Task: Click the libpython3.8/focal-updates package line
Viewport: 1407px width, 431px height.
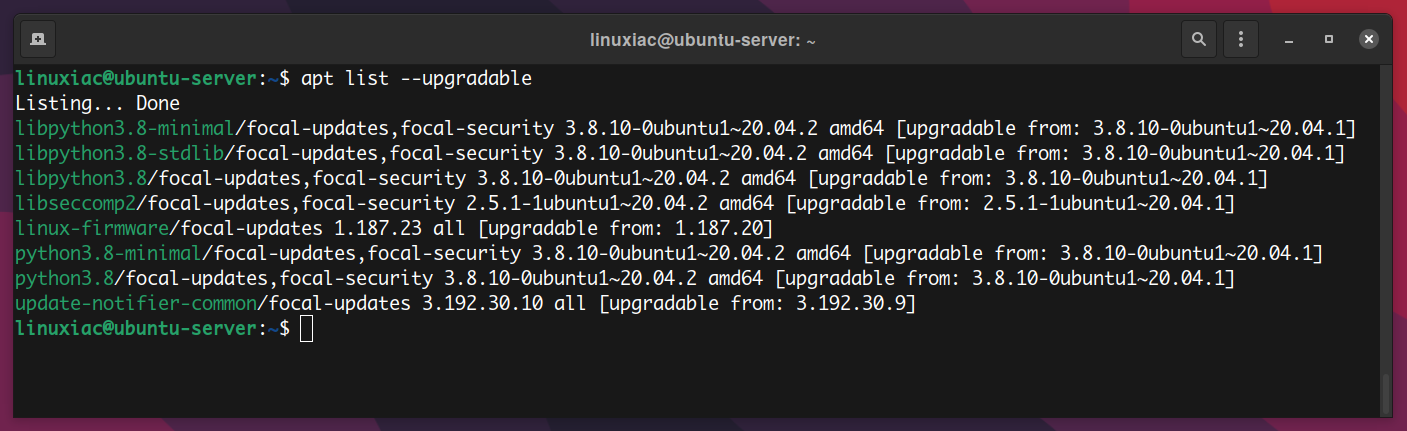Action: [641, 178]
